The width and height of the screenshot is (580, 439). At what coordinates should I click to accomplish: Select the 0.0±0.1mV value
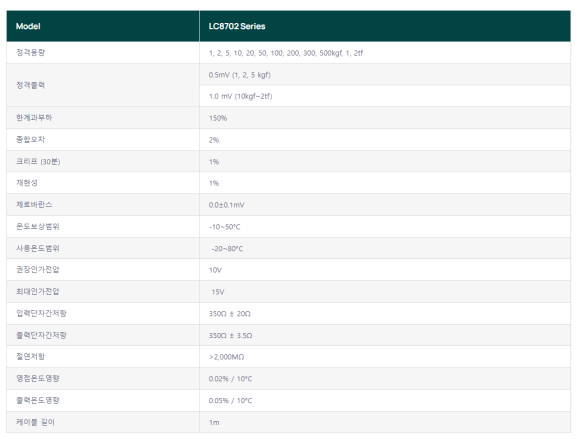point(226,205)
